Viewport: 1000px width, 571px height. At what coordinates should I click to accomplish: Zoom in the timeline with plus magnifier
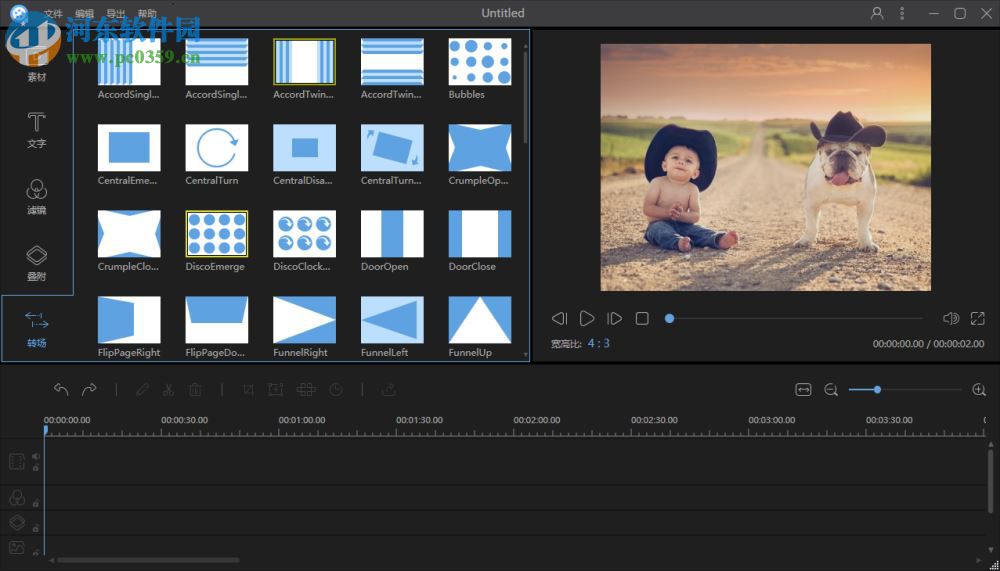pos(979,390)
